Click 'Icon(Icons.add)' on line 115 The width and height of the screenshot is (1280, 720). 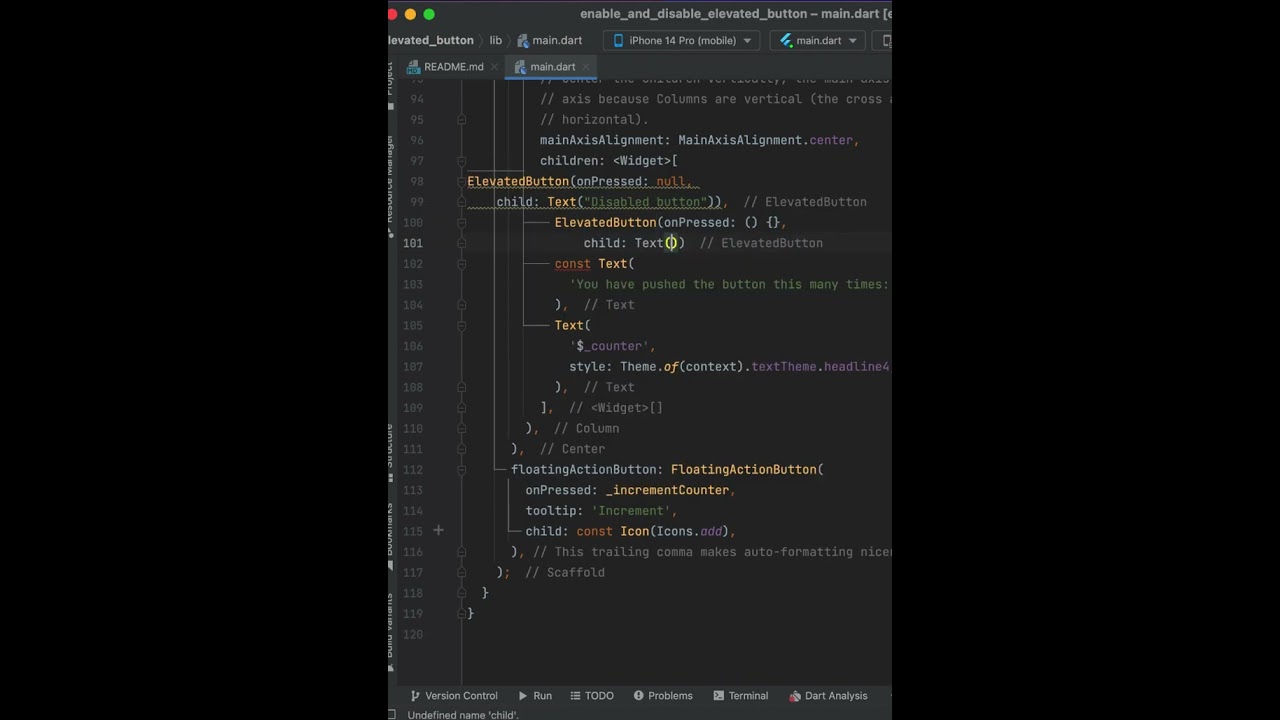(674, 531)
